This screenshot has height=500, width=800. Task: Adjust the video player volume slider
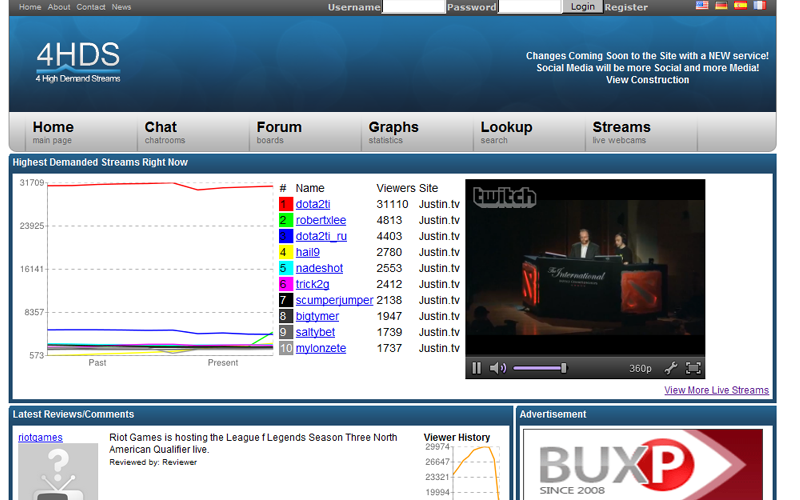tap(540, 368)
